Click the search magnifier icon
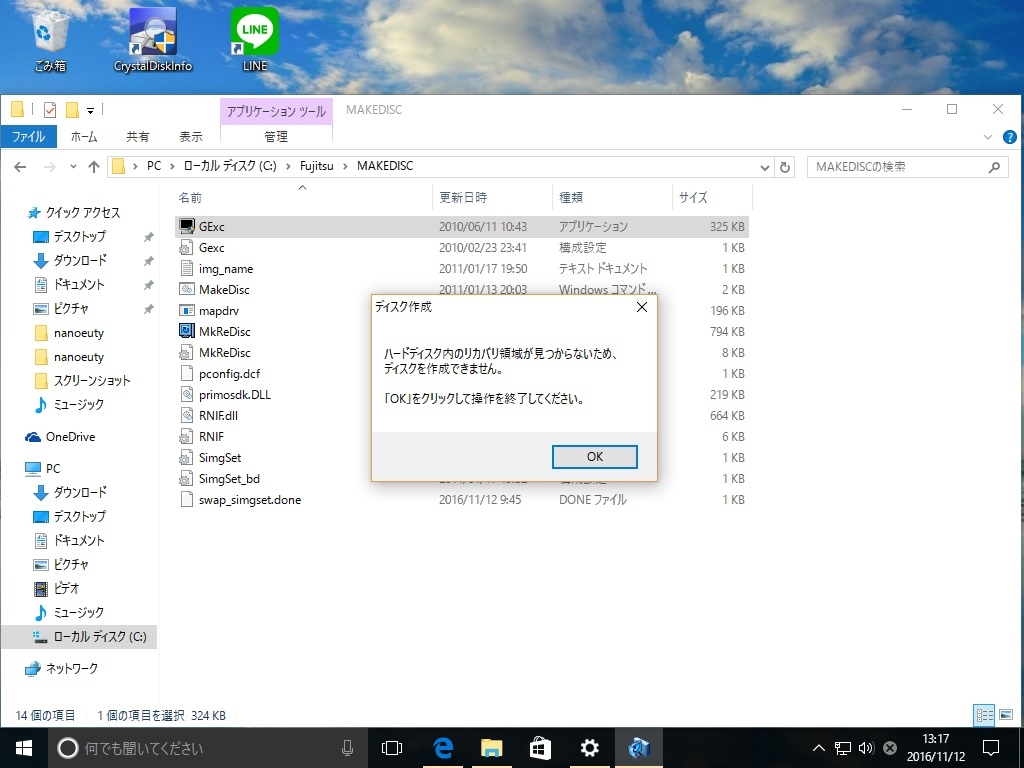This screenshot has height=768, width=1024. (x=994, y=167)
